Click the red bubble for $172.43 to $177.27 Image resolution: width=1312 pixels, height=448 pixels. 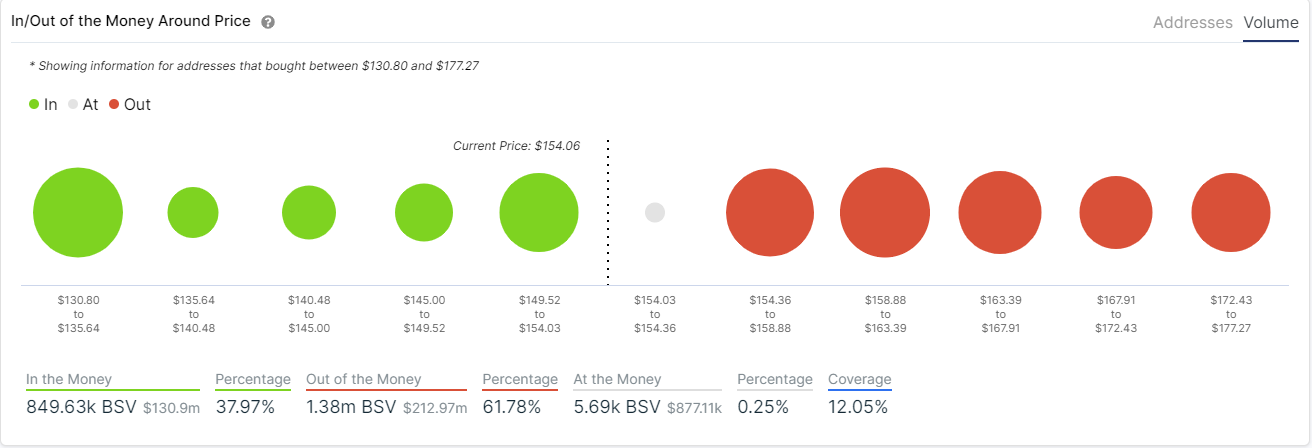click(1231, 213)
